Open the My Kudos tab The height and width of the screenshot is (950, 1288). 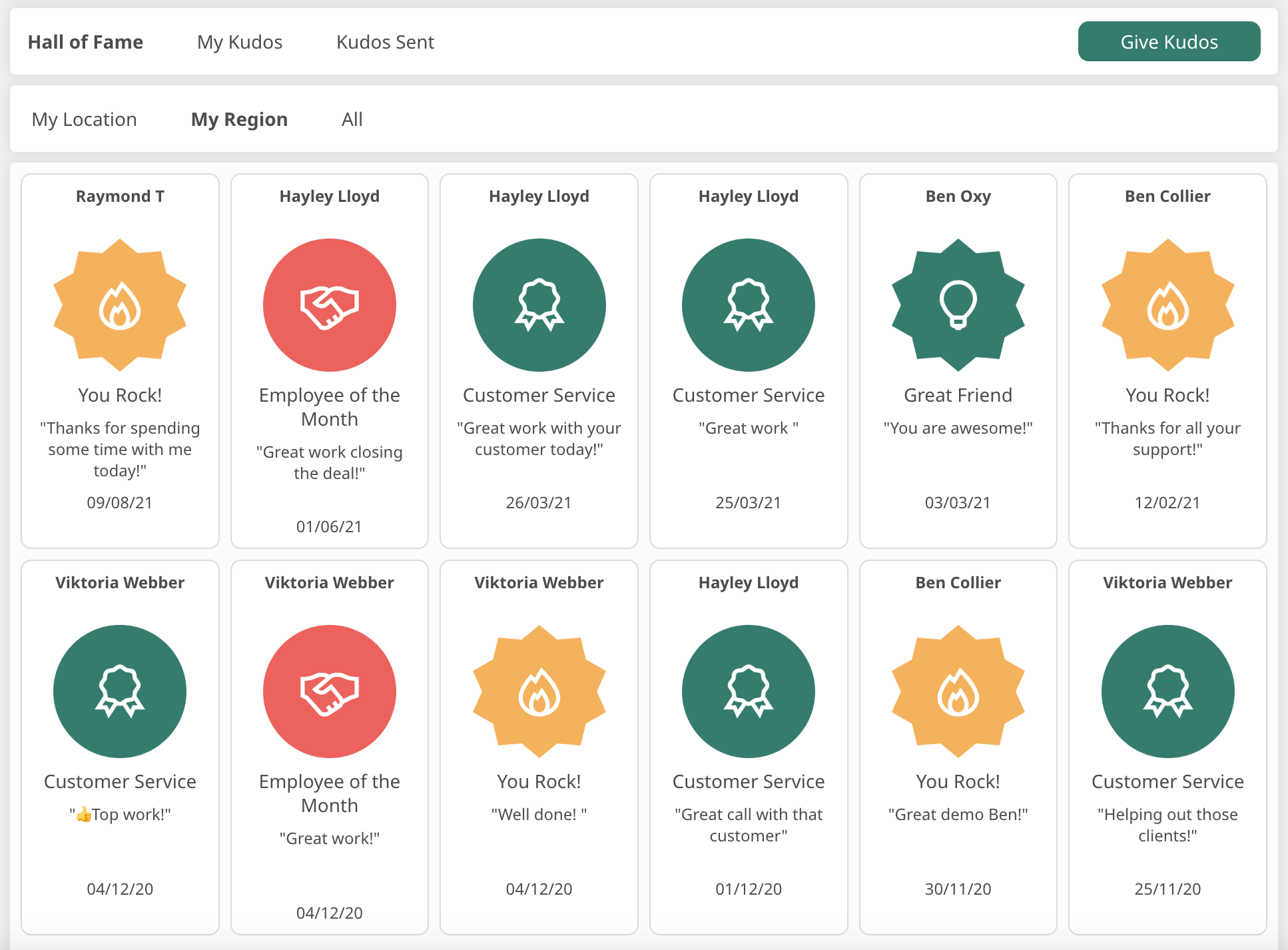click(x=240, y=42)
